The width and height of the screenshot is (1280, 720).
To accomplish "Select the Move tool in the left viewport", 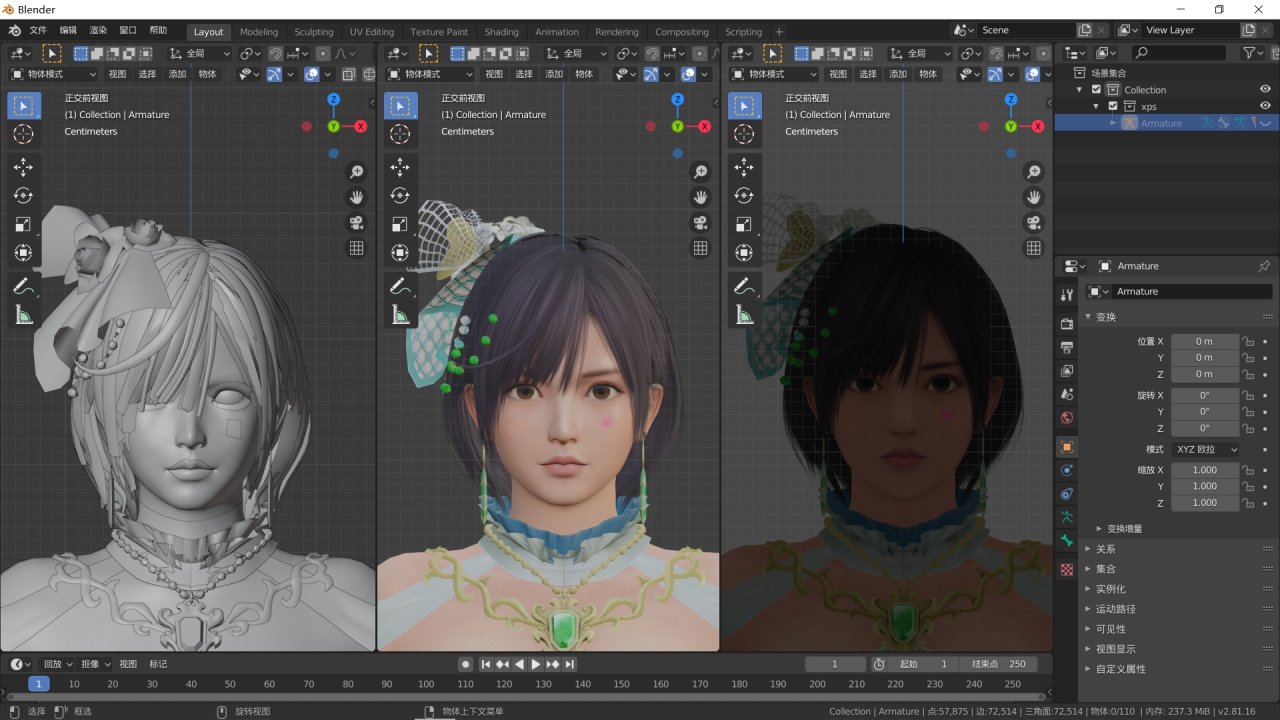I will tap(23, 167).
